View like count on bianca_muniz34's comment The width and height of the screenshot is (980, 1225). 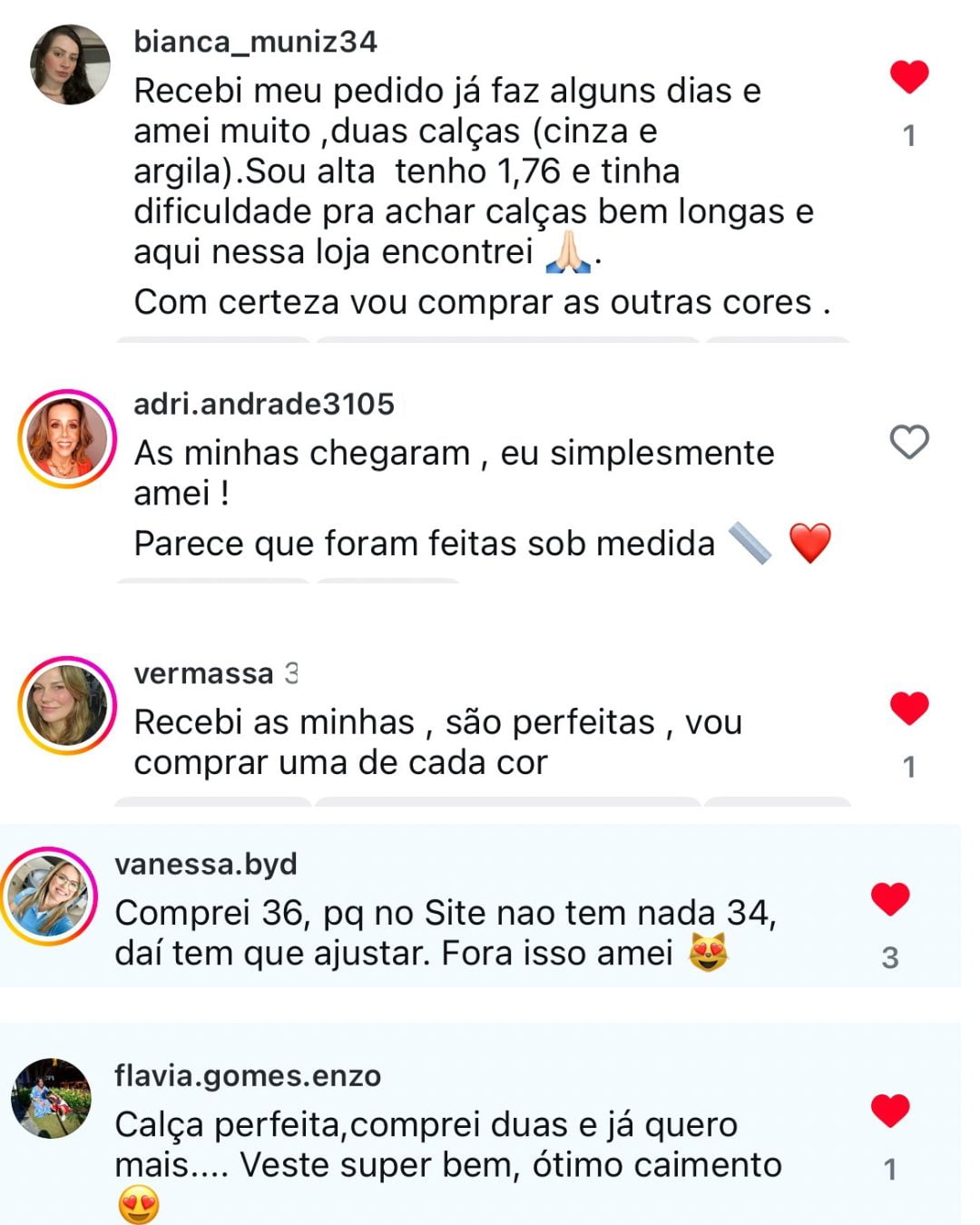(x=908, y=136)
